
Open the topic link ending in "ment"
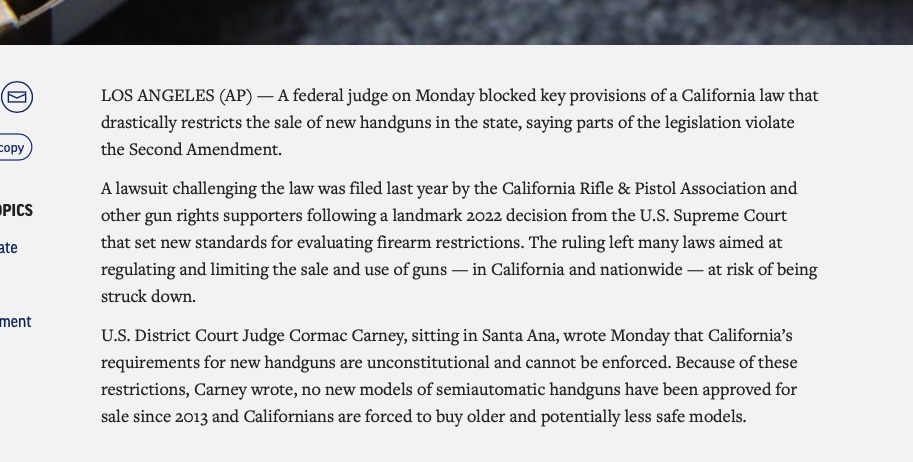click(x=15, y=321)
